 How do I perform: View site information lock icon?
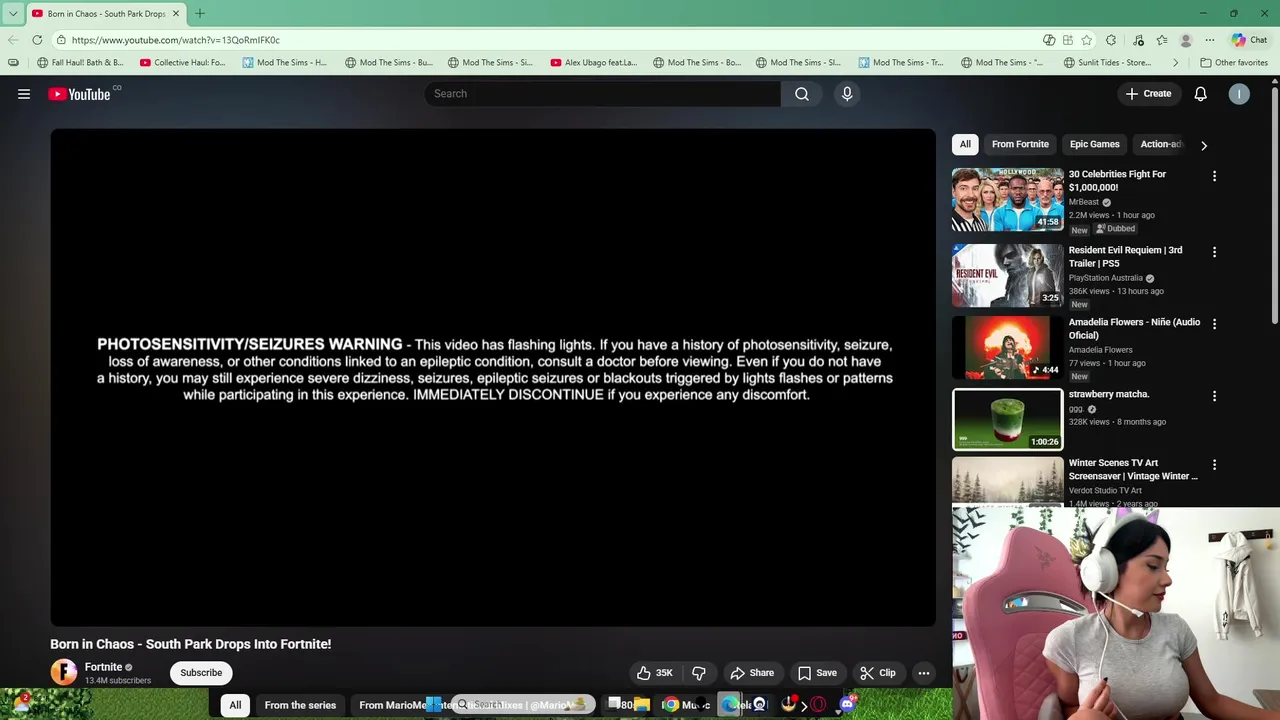coord(61,40)
